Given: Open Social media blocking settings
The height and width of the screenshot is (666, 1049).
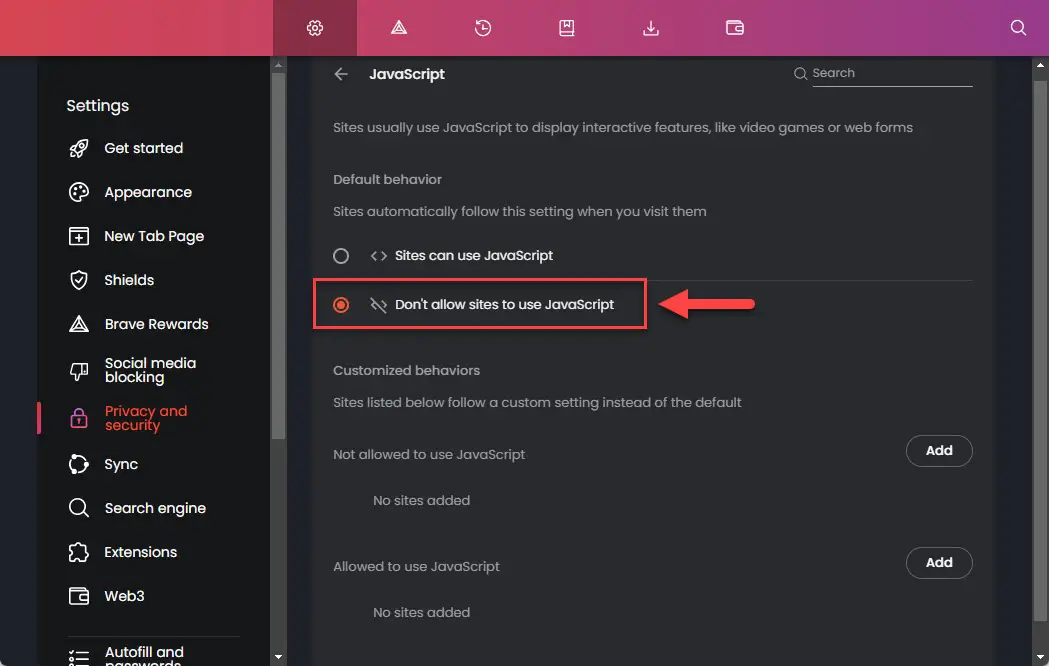Looking at the screenshot, I should [x=151, y=370].
